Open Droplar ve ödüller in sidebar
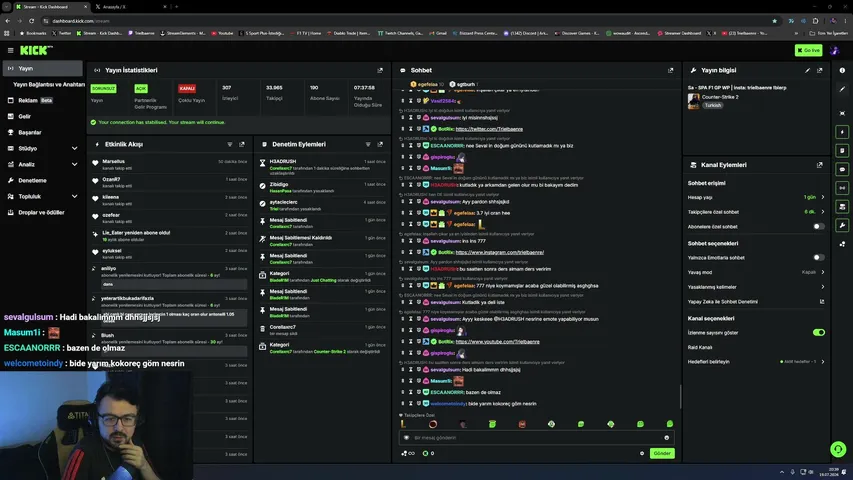The image size is (853, 480). coord(42,212)
